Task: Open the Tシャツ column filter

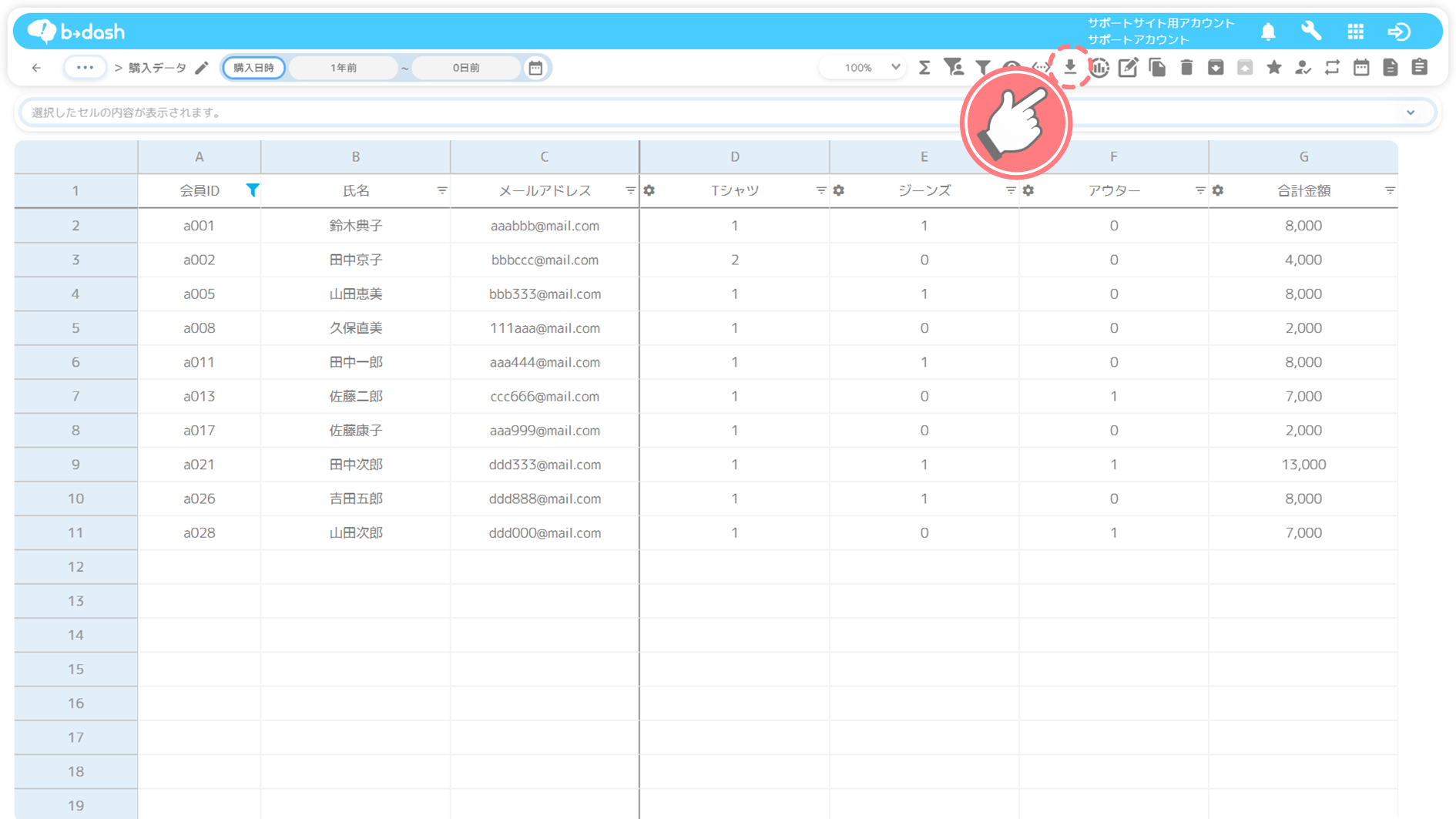Action: [821, 190]
